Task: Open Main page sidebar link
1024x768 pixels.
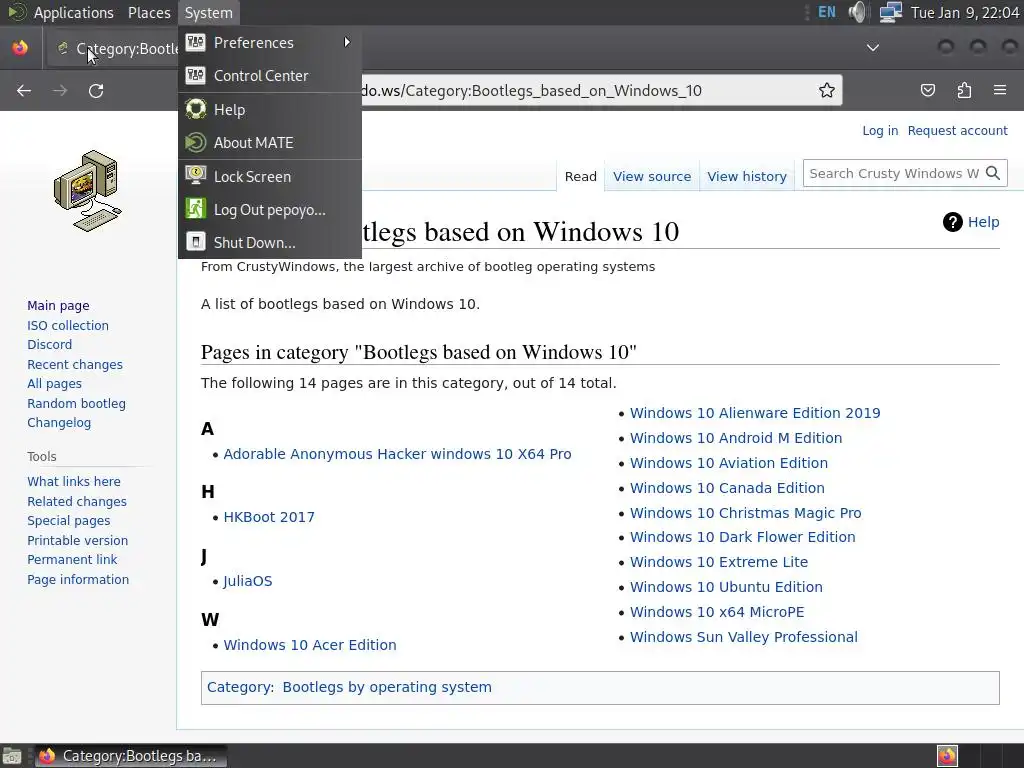Action: (x=58, y=306)
